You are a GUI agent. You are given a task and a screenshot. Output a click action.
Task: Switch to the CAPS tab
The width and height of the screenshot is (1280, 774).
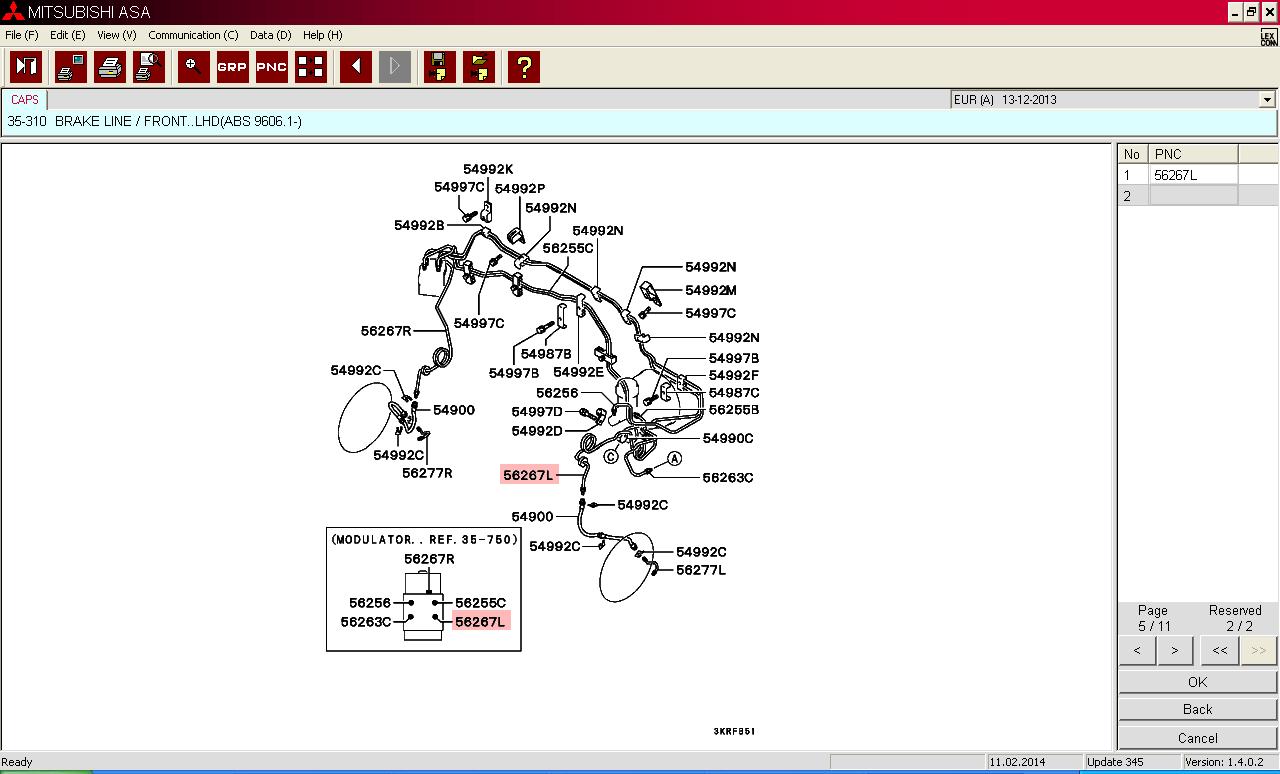25,100
